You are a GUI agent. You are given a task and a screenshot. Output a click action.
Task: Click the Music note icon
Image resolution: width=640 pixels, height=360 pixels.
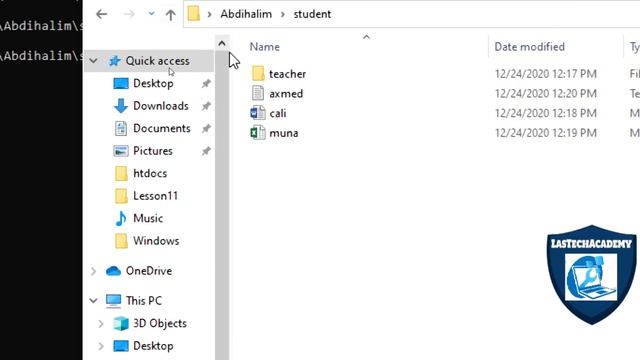point(121,218)
